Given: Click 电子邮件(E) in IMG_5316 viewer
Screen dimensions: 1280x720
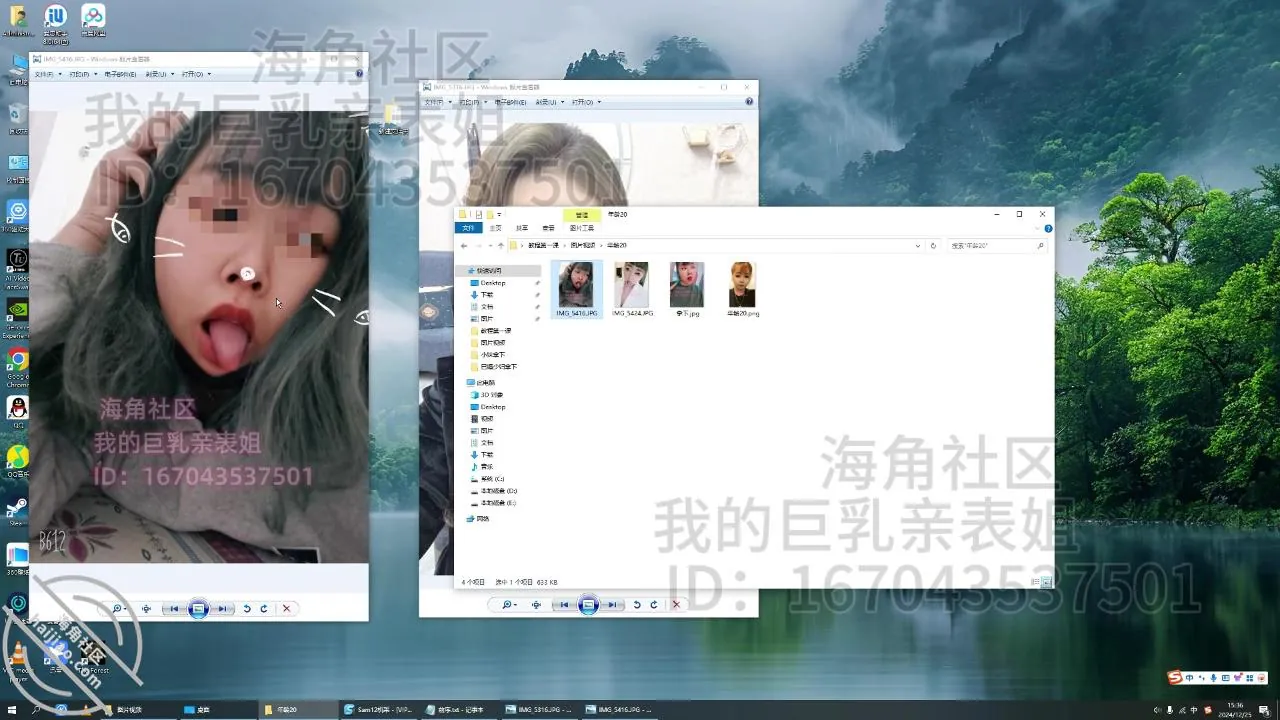Looking at the screenshot, I should [x=508, y=102].
